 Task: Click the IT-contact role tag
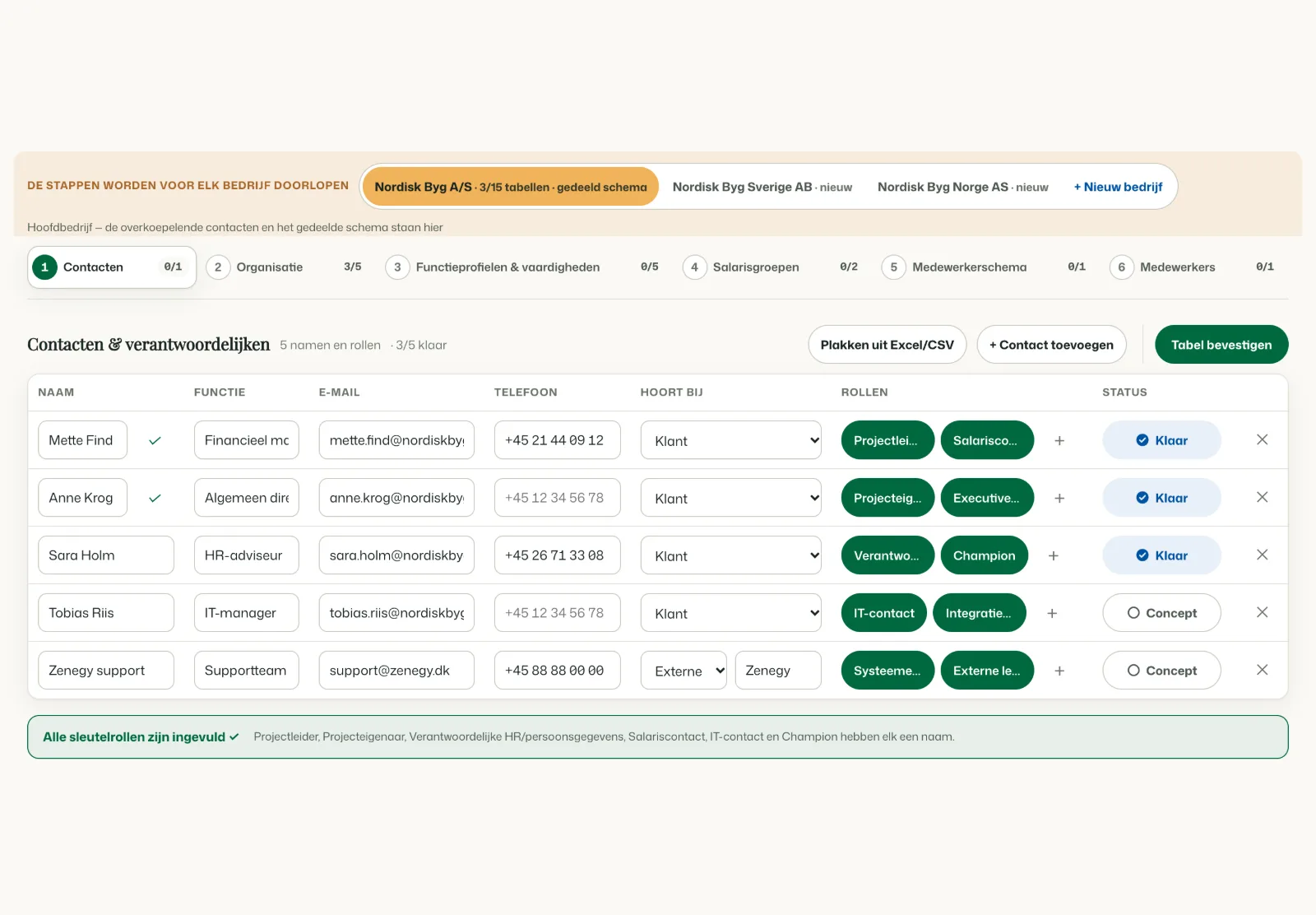click(x=884, y=613)
